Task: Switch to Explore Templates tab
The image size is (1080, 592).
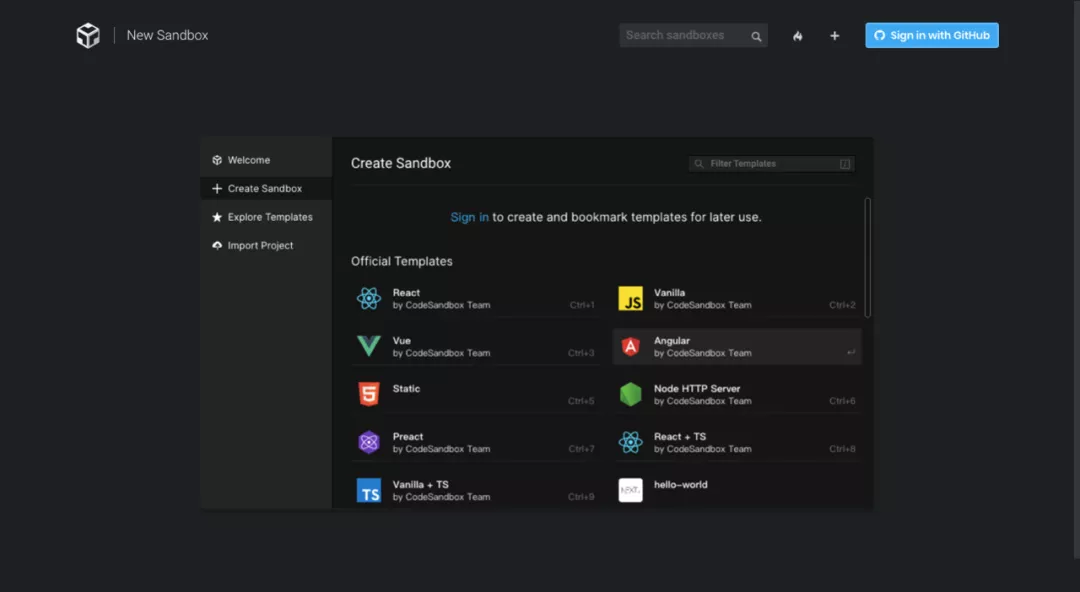Action: click(x=269, y=217)
